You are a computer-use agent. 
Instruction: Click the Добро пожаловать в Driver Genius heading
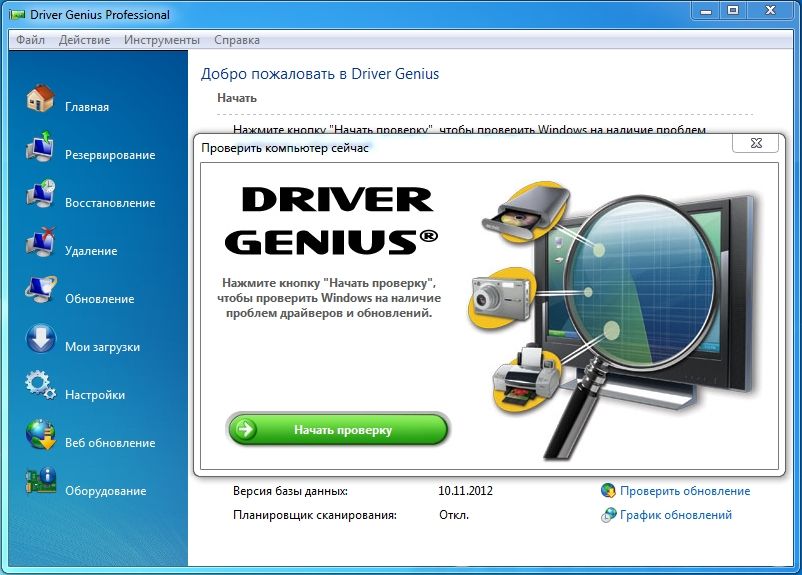320,74
